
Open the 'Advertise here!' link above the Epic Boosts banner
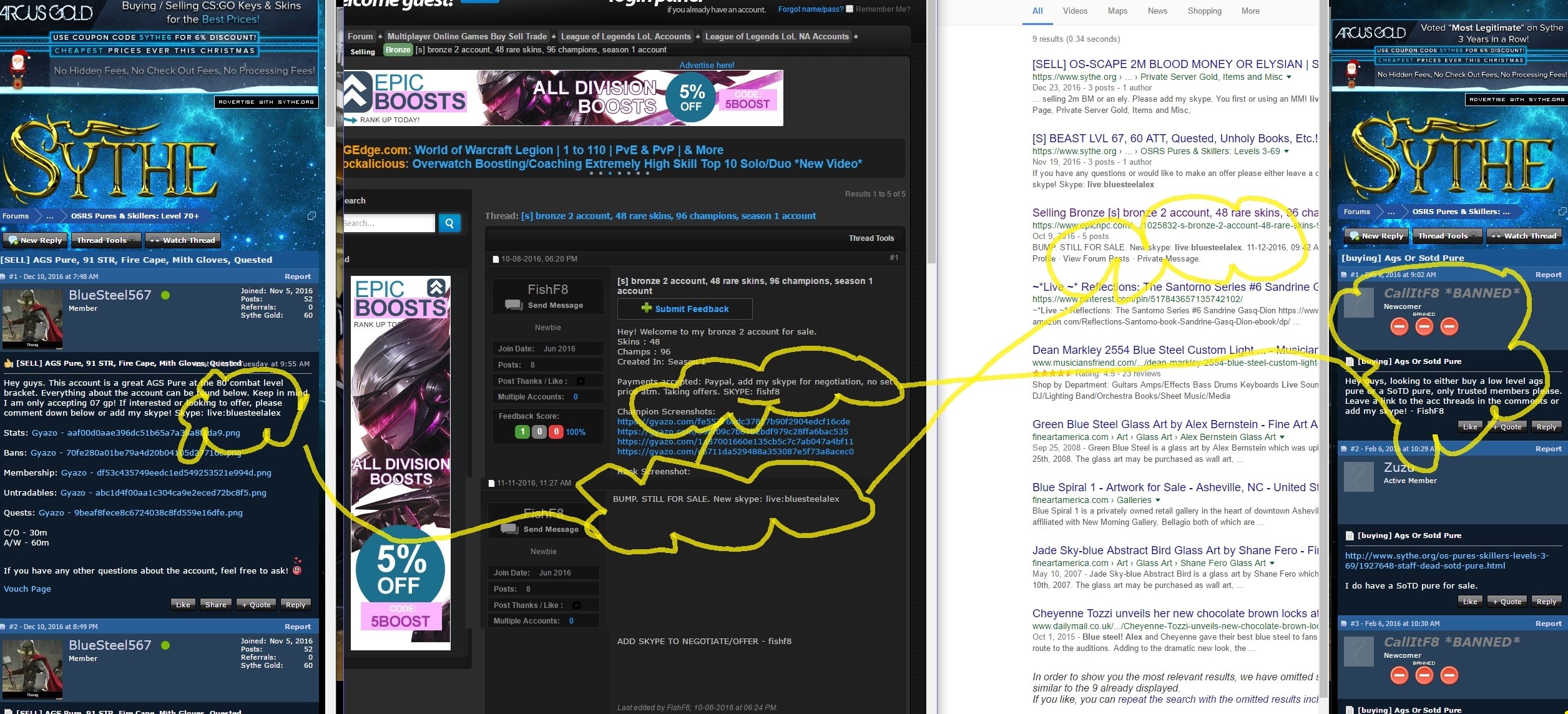pyautogui.click(x=707, y=65)
